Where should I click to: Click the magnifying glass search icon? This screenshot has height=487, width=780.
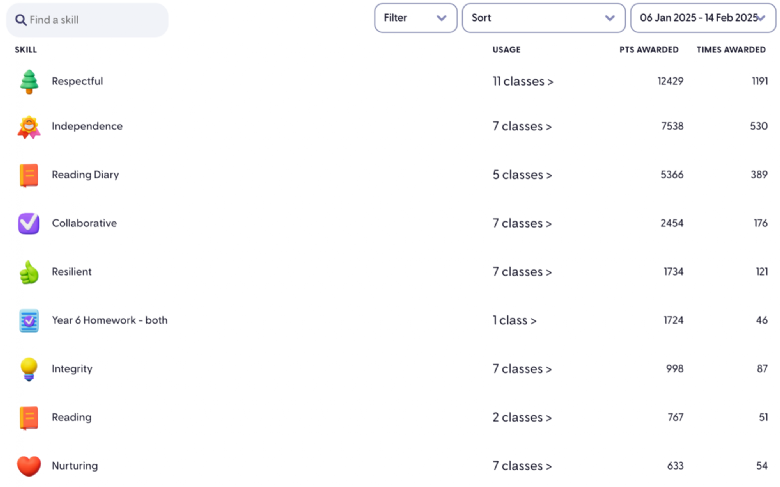(20, 20)
